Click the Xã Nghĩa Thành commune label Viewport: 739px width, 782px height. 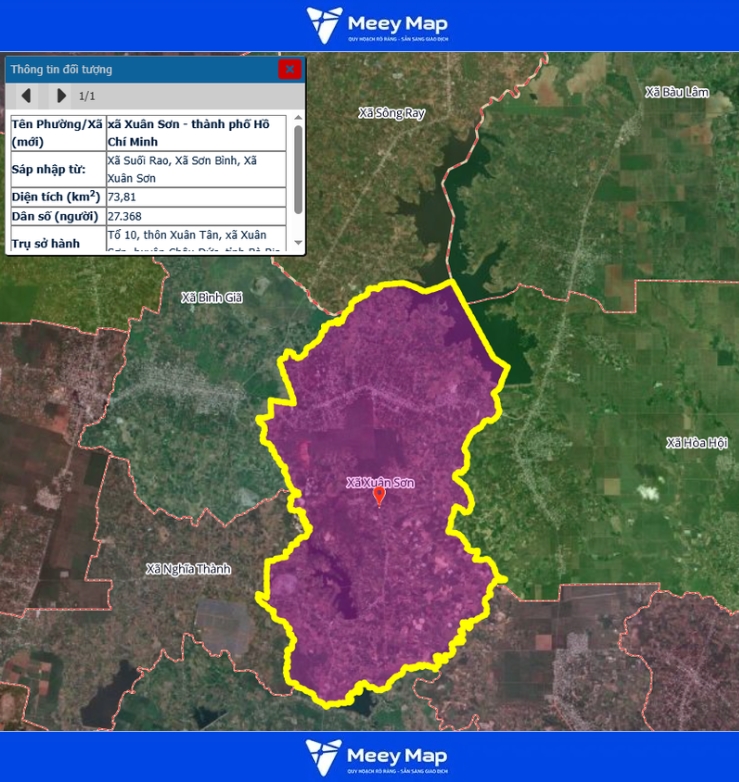click(x=188, y=569)
